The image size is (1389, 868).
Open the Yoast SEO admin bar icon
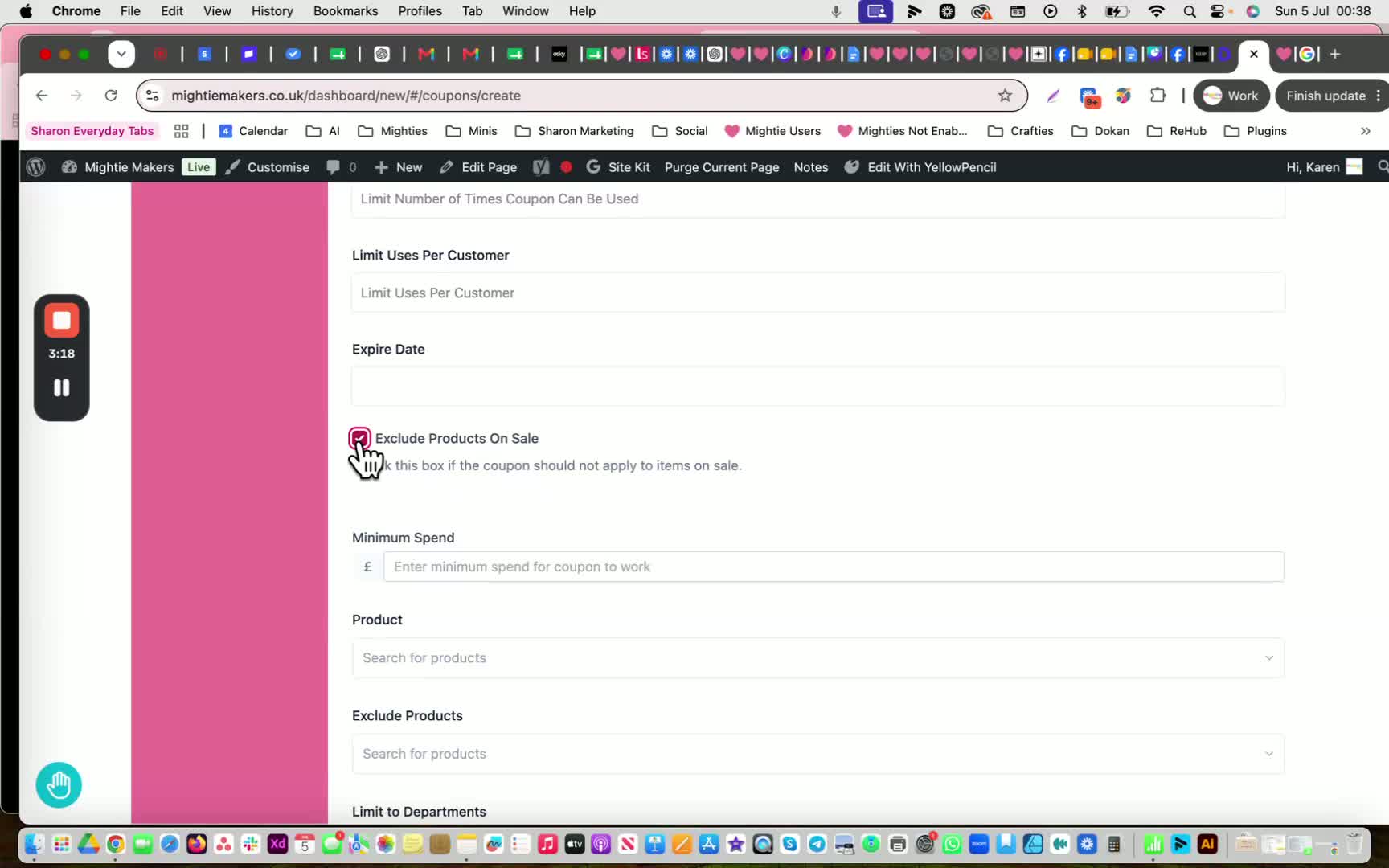pos(541,167)
